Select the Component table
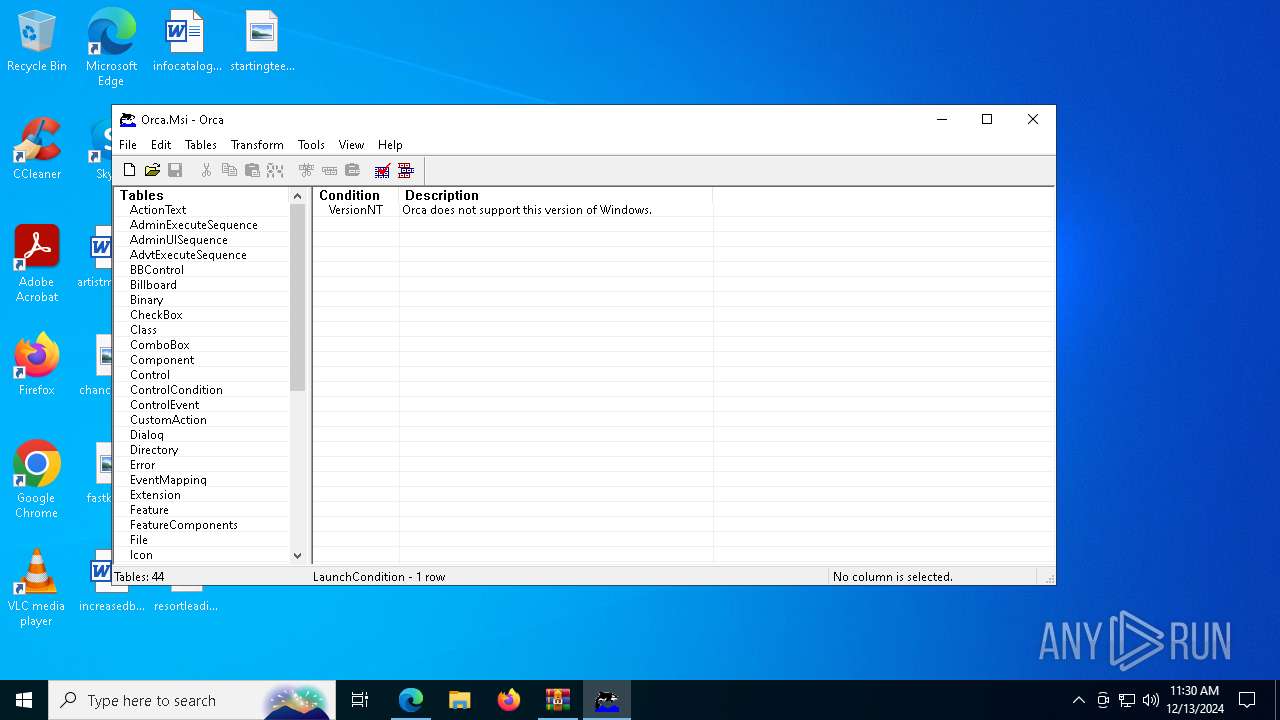This screenshot has width=1280, height=720. click(x=162, y=360)
